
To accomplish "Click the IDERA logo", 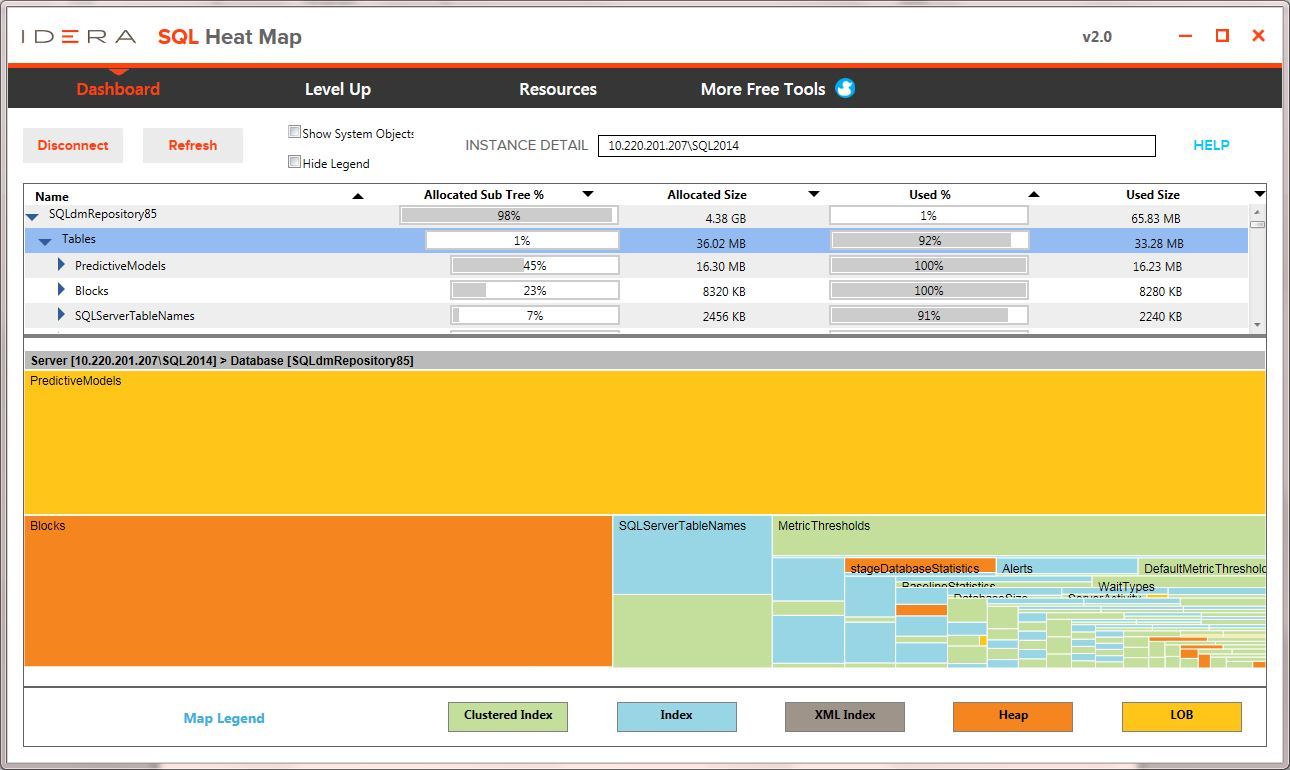I will 78,37.
